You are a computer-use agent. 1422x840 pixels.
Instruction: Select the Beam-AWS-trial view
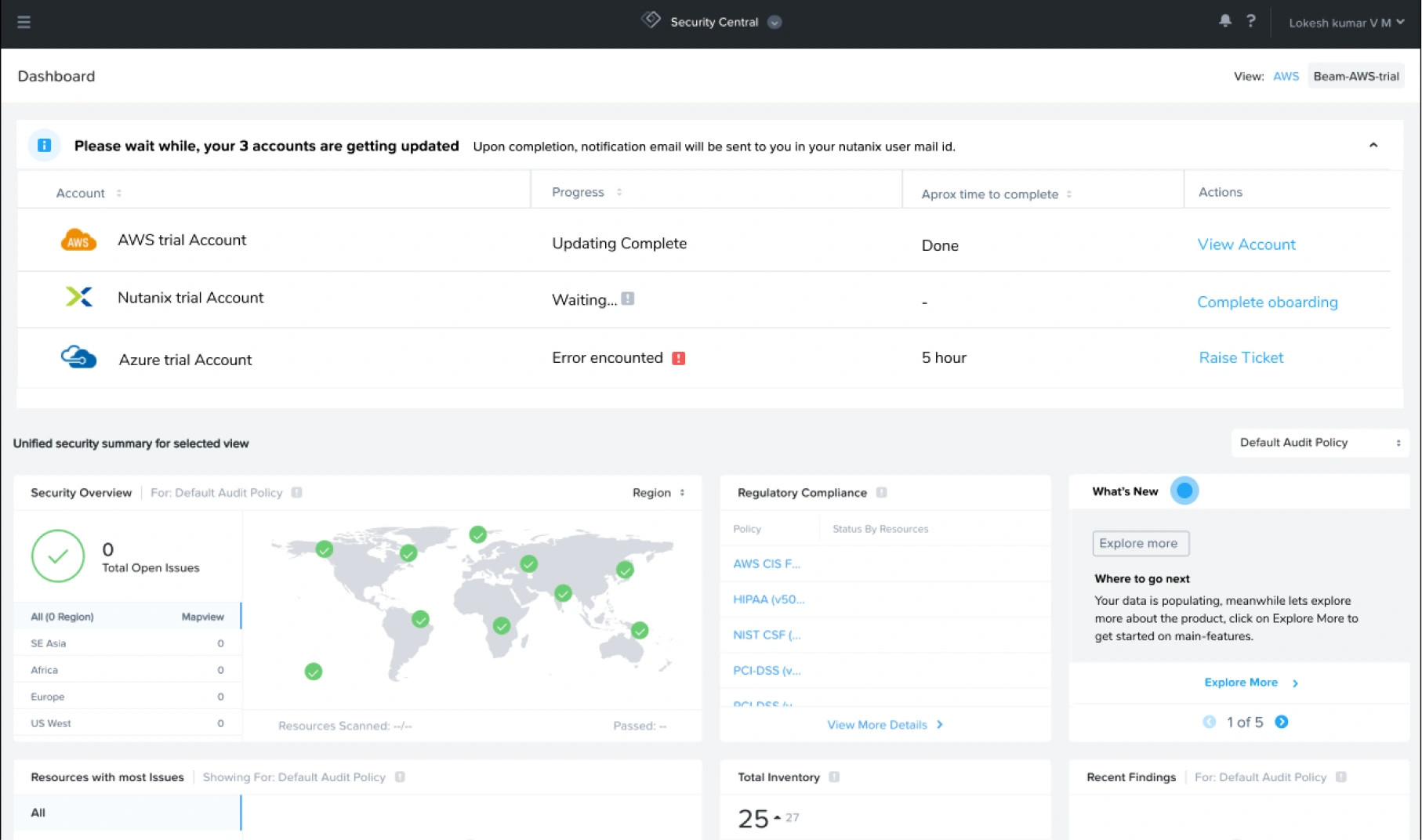pyautogui.click(x=1355, y=76)
